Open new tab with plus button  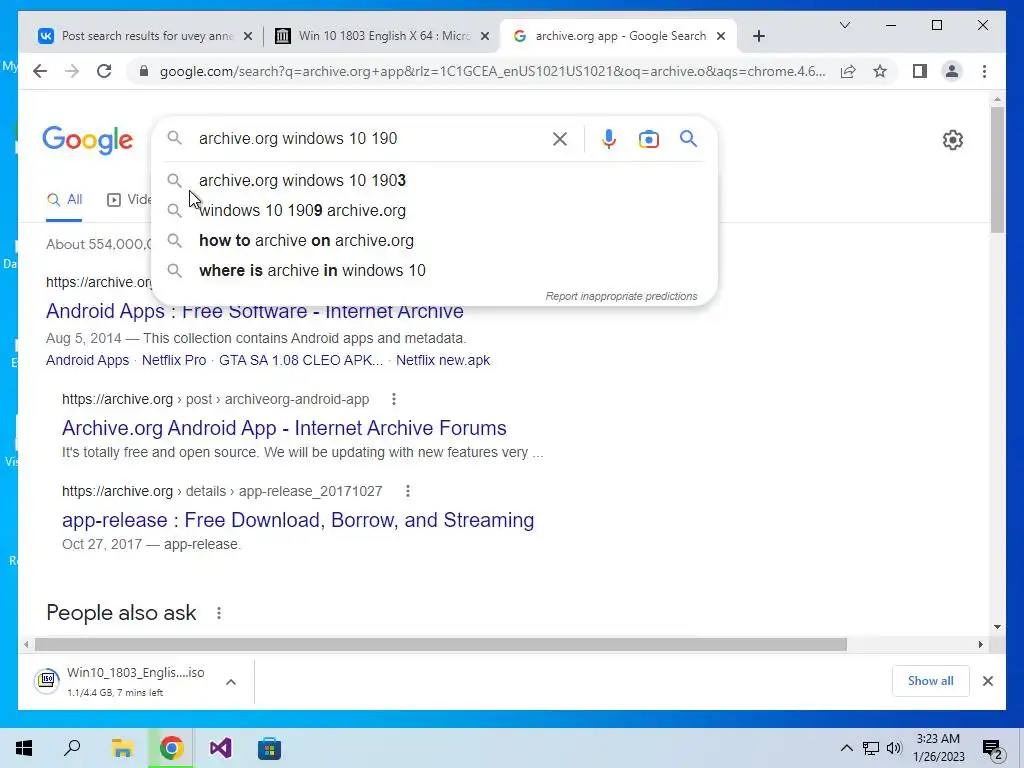tap(758, 36)
